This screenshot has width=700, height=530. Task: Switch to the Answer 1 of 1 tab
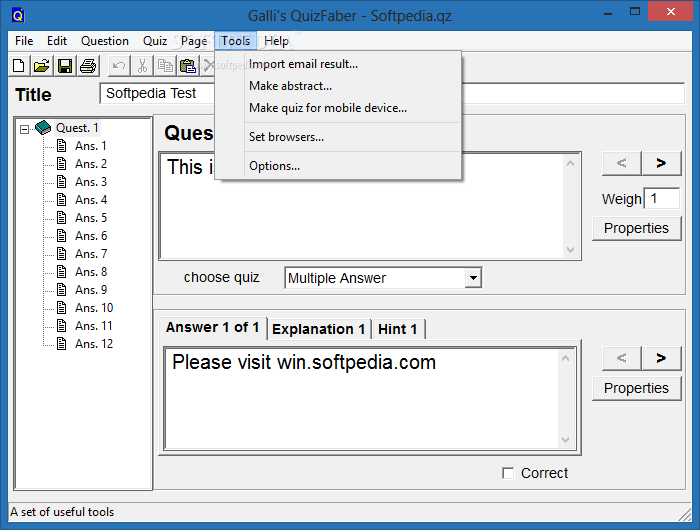click(212, 328)
